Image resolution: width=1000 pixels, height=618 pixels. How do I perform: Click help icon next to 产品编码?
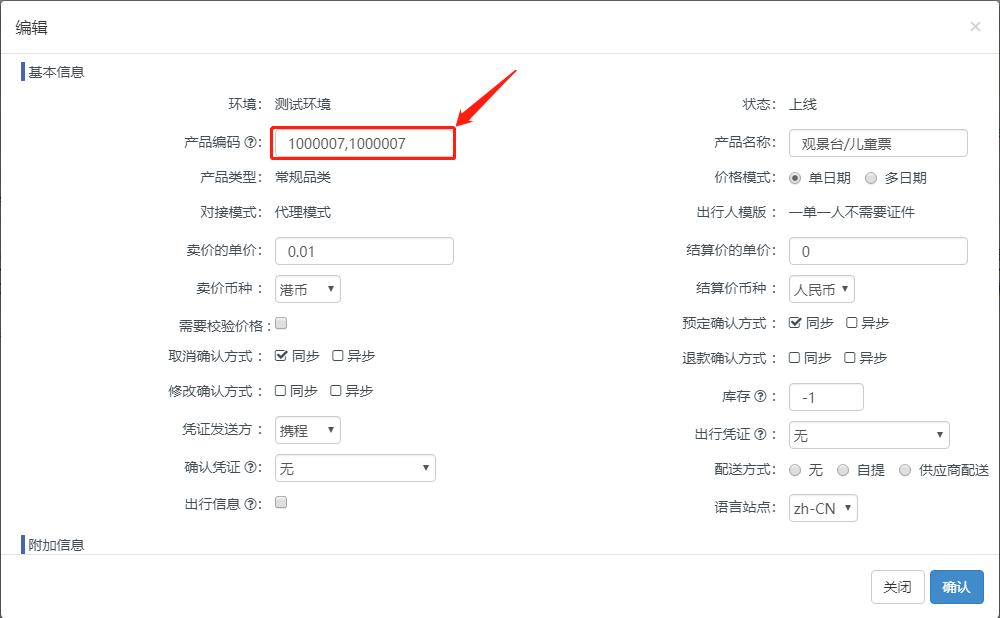[x=250, y=144]
